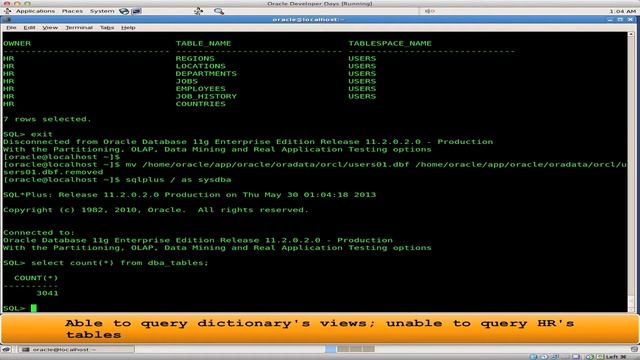640x360 pixels.
Task: Close the oracle@localhost terminal window
Action: point(631,19)
